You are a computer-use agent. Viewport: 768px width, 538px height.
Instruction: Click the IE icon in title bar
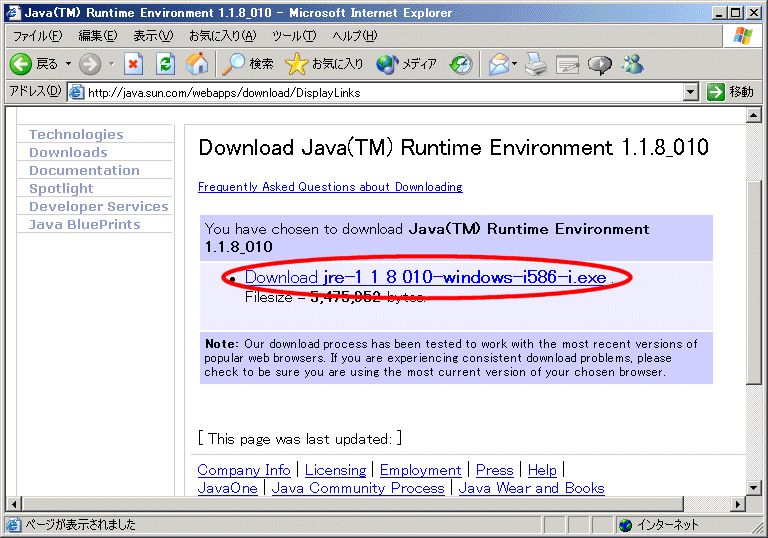13,13
